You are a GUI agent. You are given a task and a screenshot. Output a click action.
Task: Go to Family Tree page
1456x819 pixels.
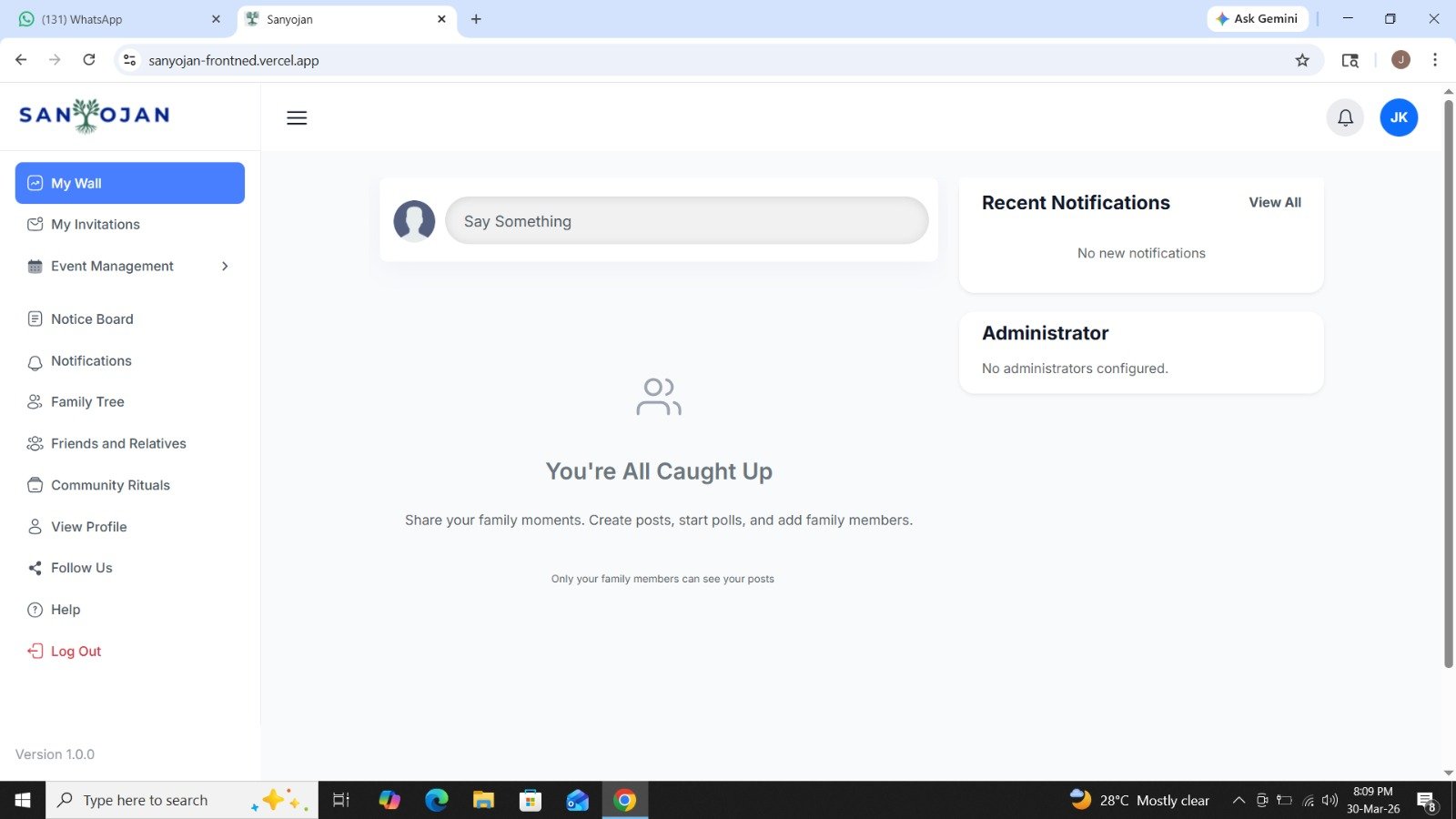(x=87, y=402)
